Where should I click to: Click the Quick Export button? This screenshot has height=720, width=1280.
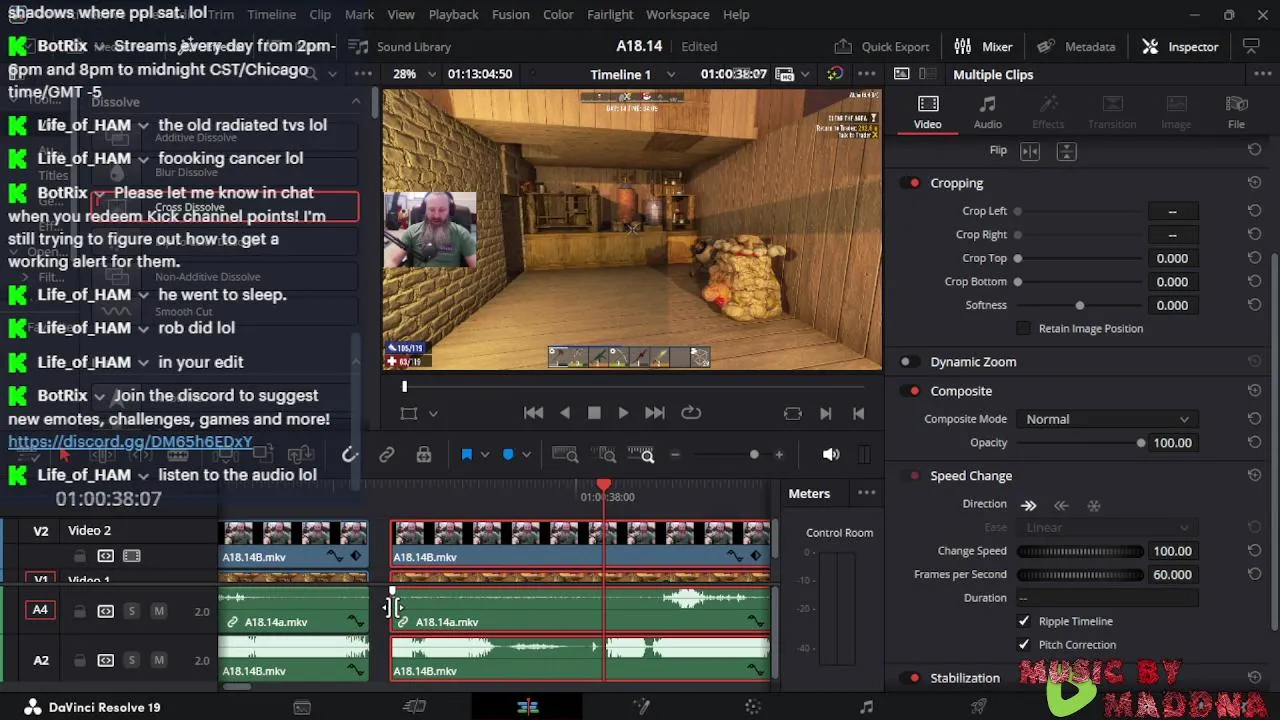882,47
